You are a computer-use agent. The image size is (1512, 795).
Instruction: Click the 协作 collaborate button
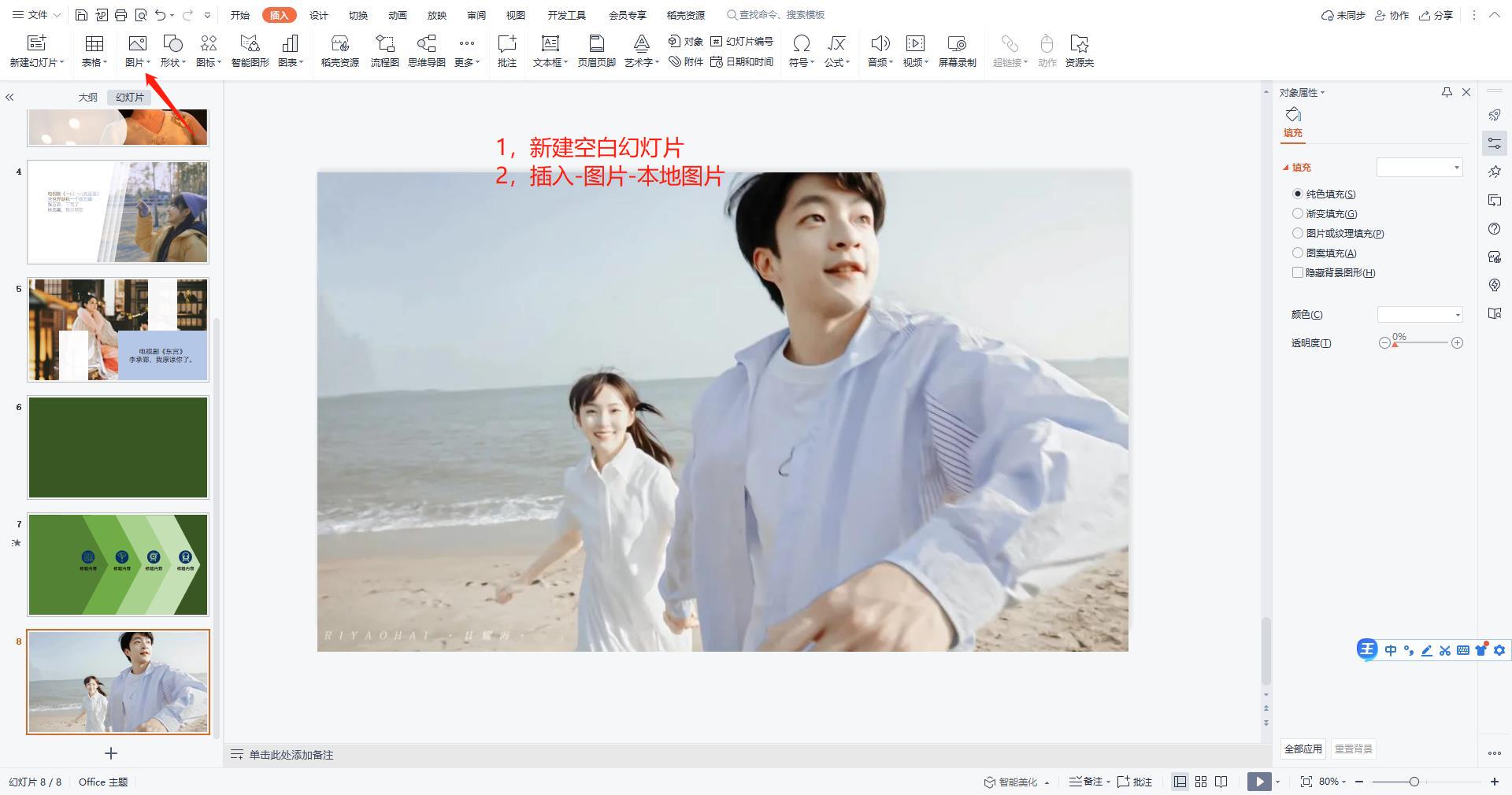click(1392, 15)
